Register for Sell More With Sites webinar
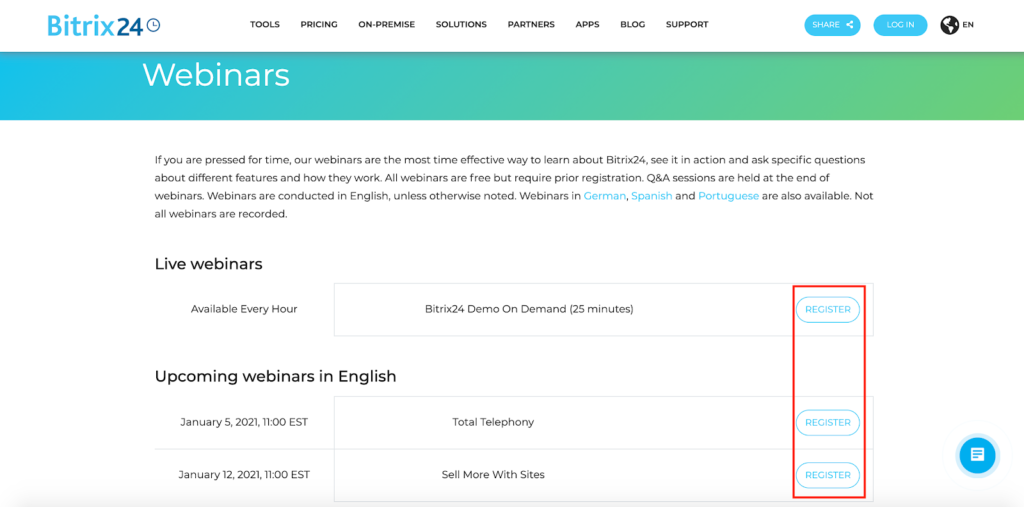 click(x=827, y=475)
